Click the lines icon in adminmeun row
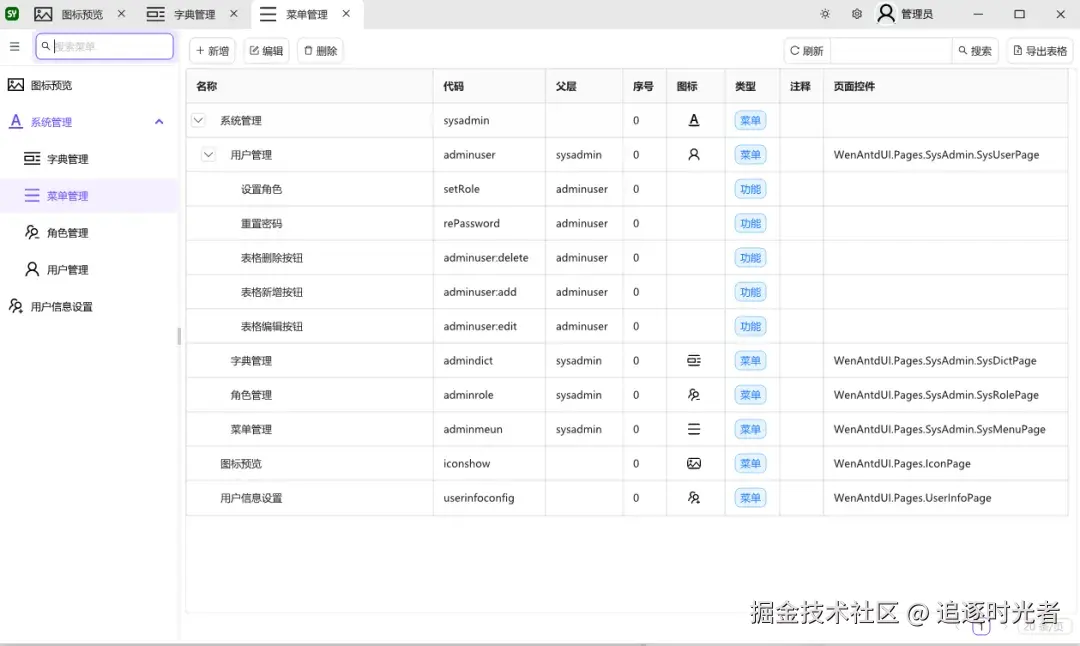Viewport: 1080px width, 646px height. tap(694, 429)
